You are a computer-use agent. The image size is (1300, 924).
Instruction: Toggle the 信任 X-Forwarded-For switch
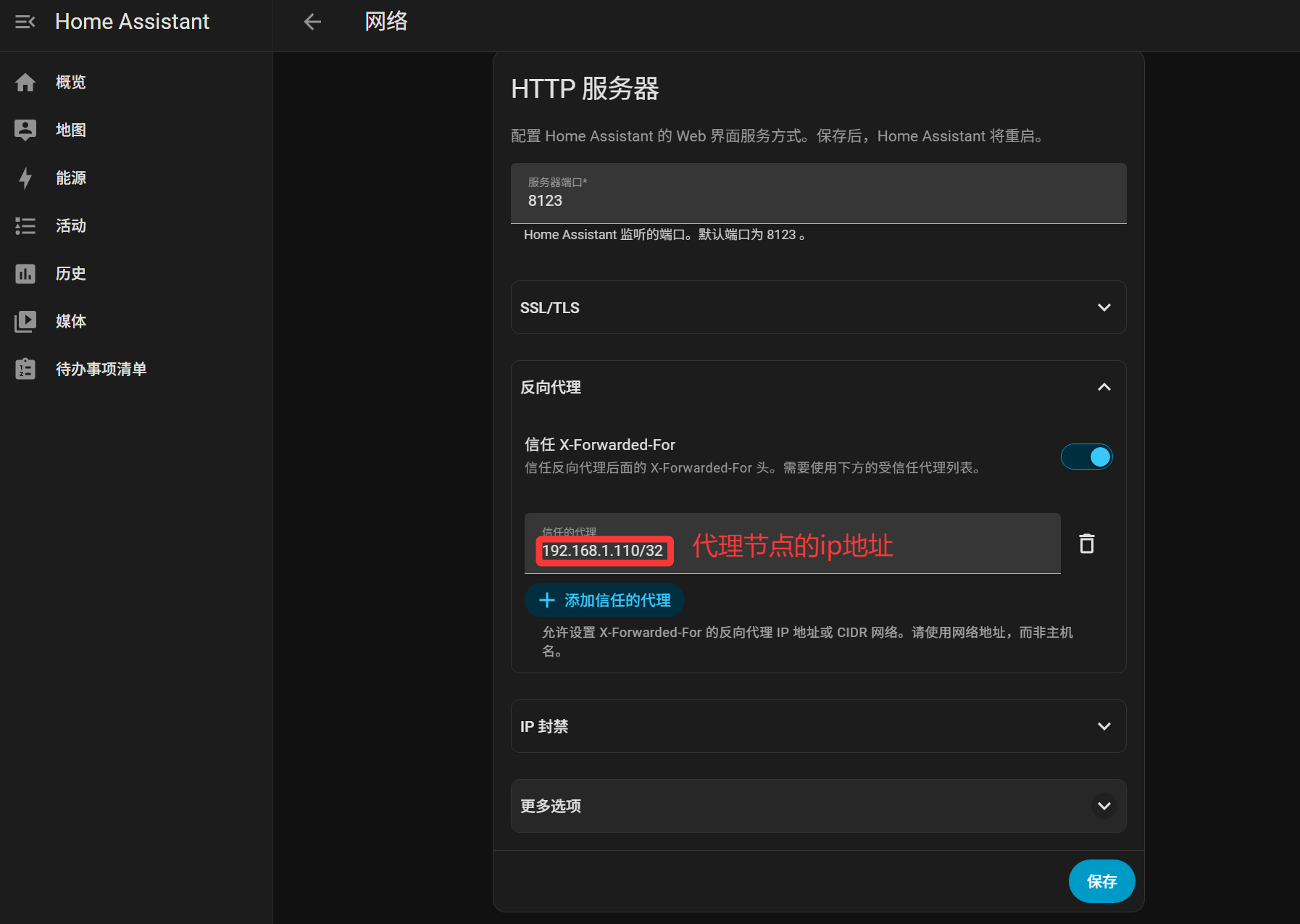(1086, 457)
